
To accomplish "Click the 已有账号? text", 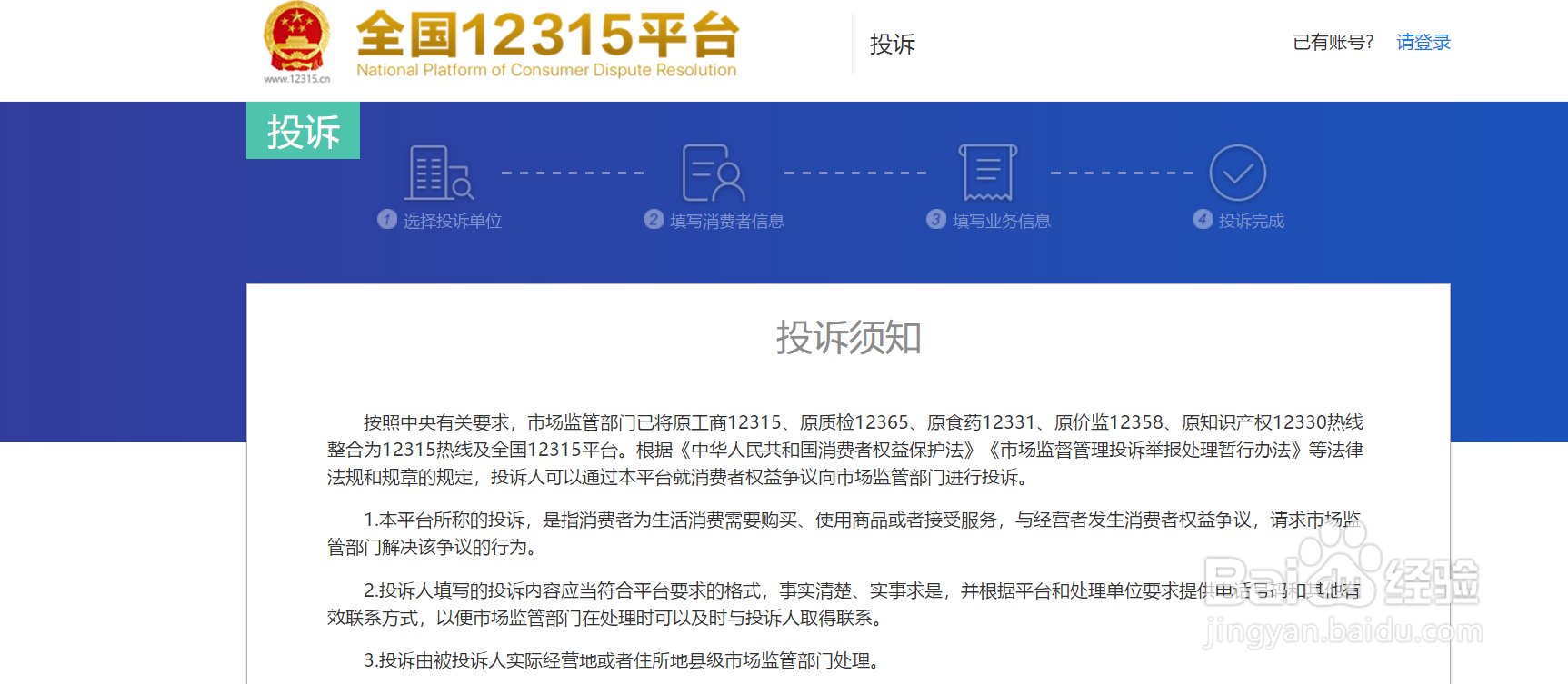I will tap(1333, 43).
